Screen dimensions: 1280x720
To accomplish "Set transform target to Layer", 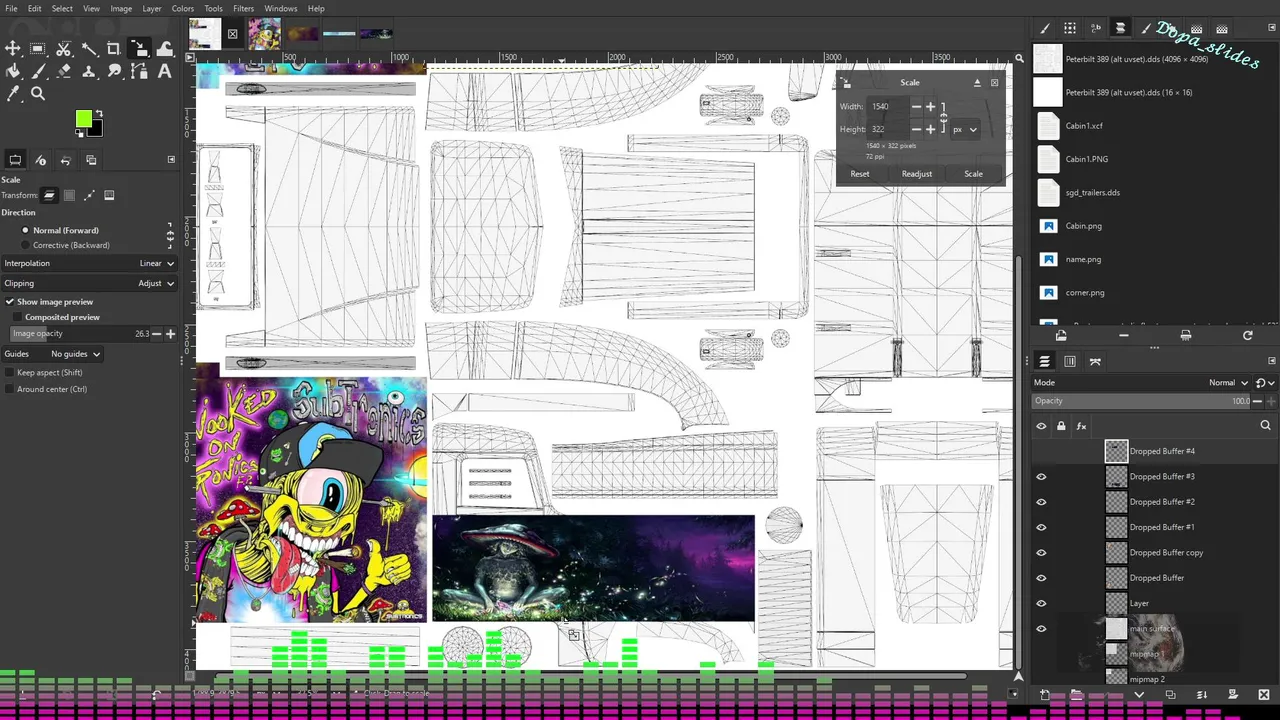I will [x=49, y=195].
